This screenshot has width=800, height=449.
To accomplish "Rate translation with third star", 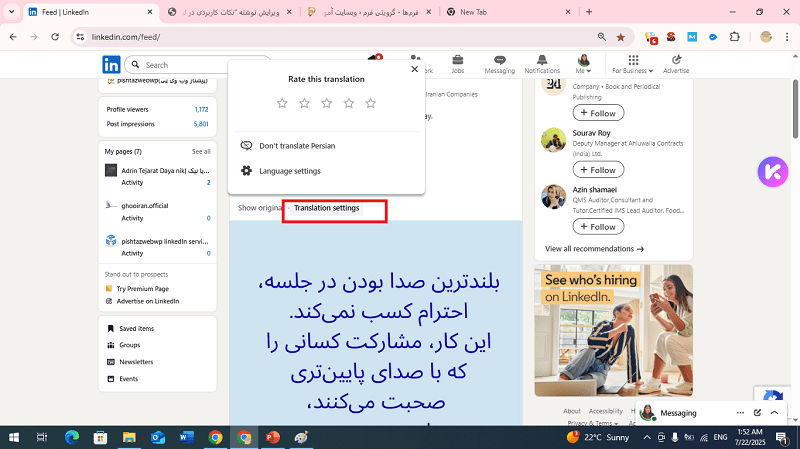I will 327,104.
